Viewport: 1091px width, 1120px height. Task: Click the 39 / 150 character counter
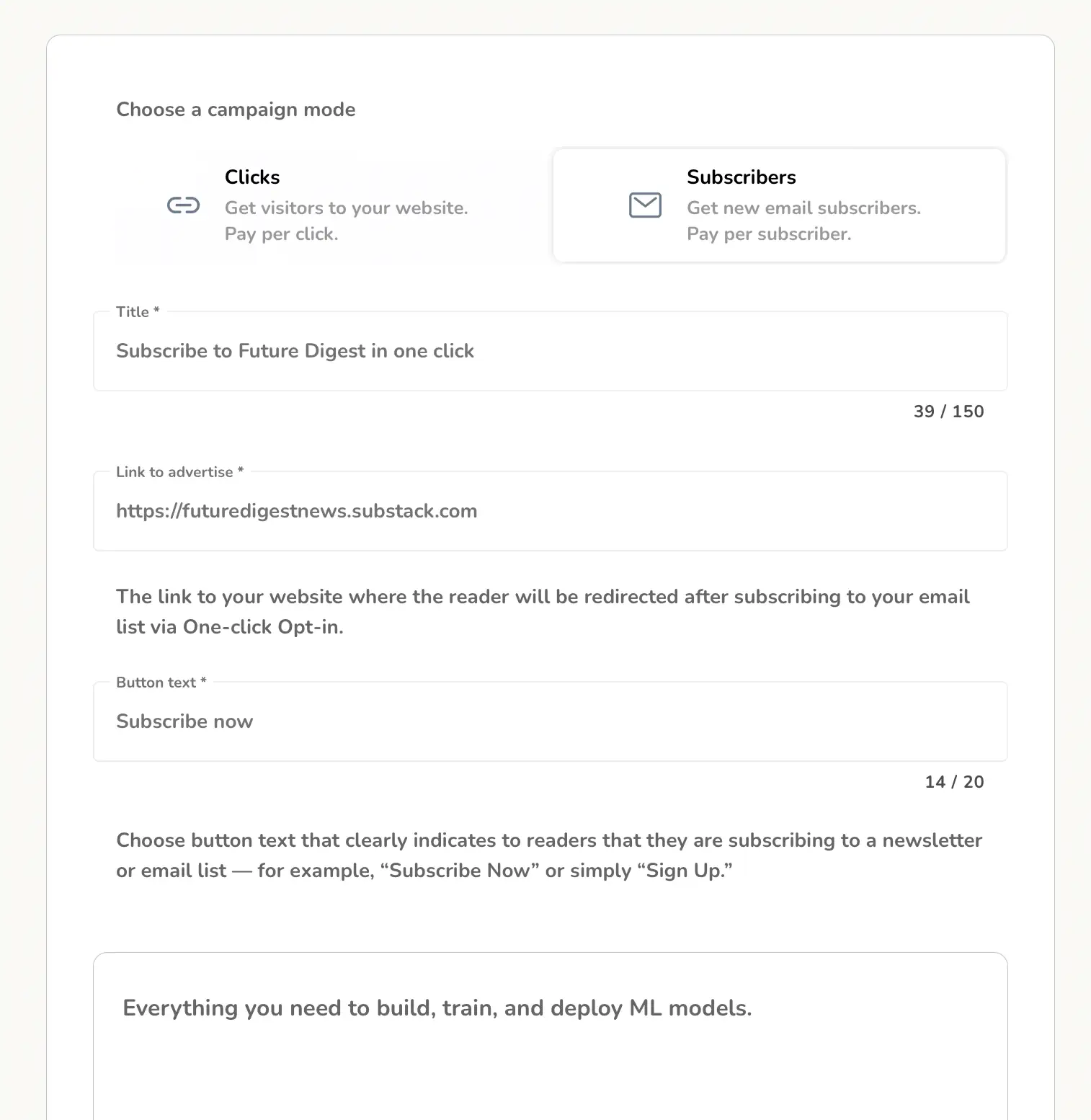[948, 412]
